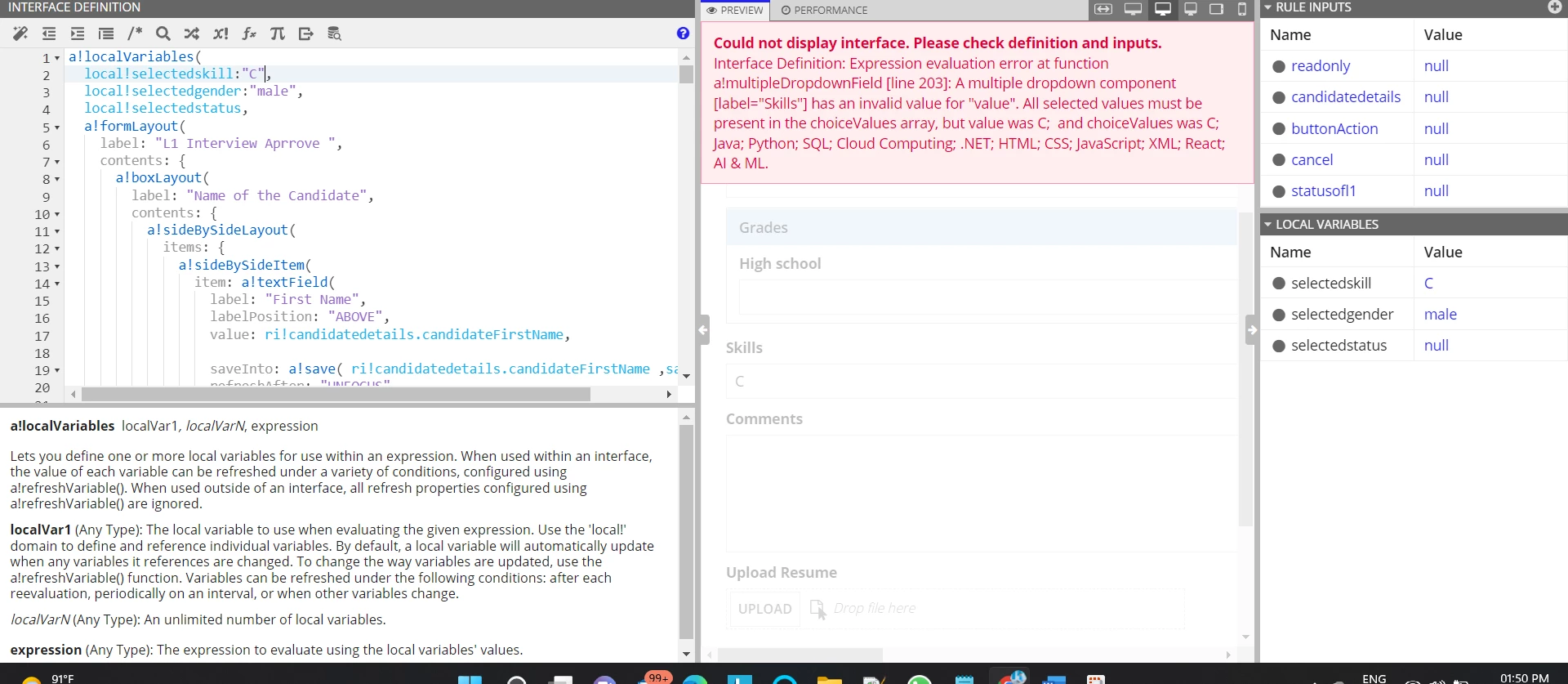1568x684 pixels.
Task: Open help with the blue question icon
Action: pyautogui.click(x=683, y=34)
